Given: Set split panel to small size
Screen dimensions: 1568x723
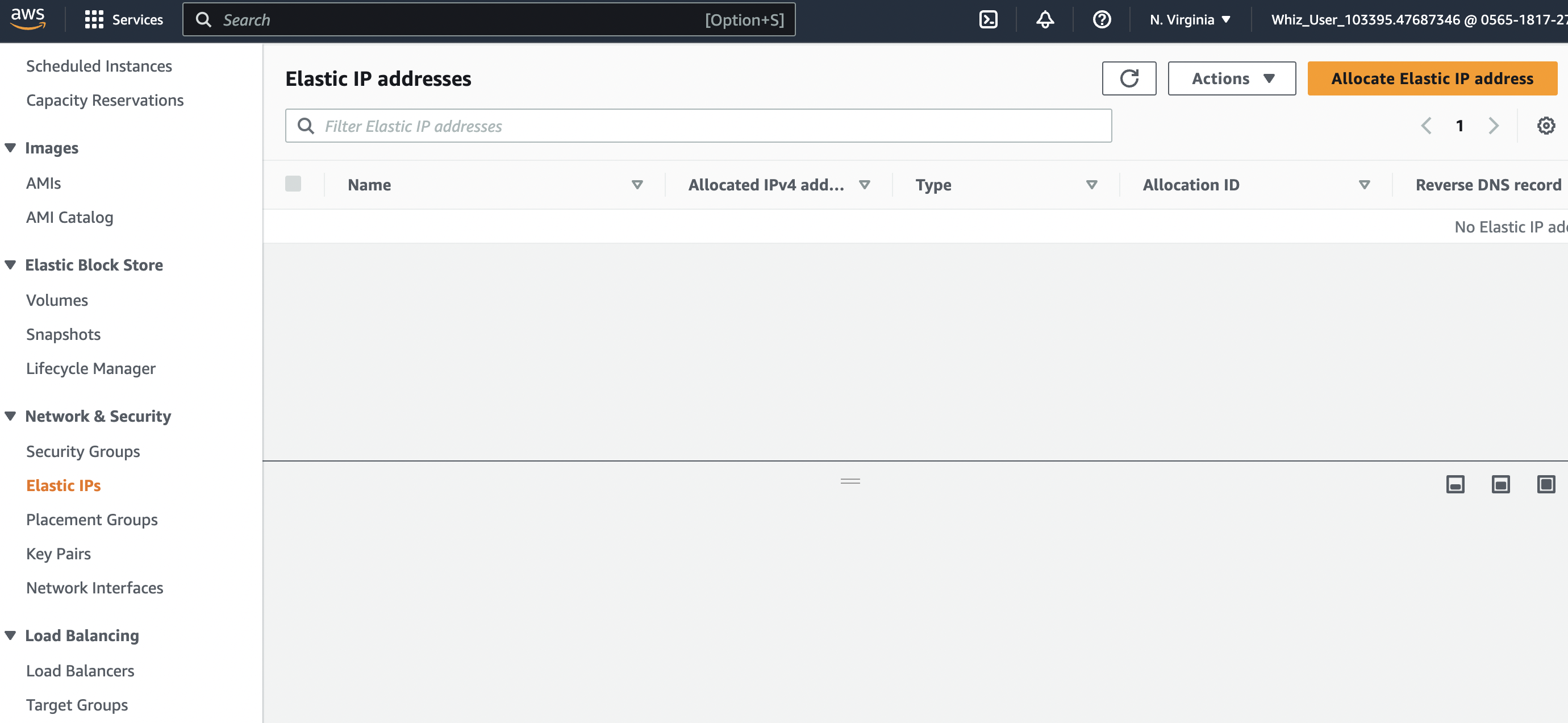Looking at the screenshot, I should [x=1455, y=485].
